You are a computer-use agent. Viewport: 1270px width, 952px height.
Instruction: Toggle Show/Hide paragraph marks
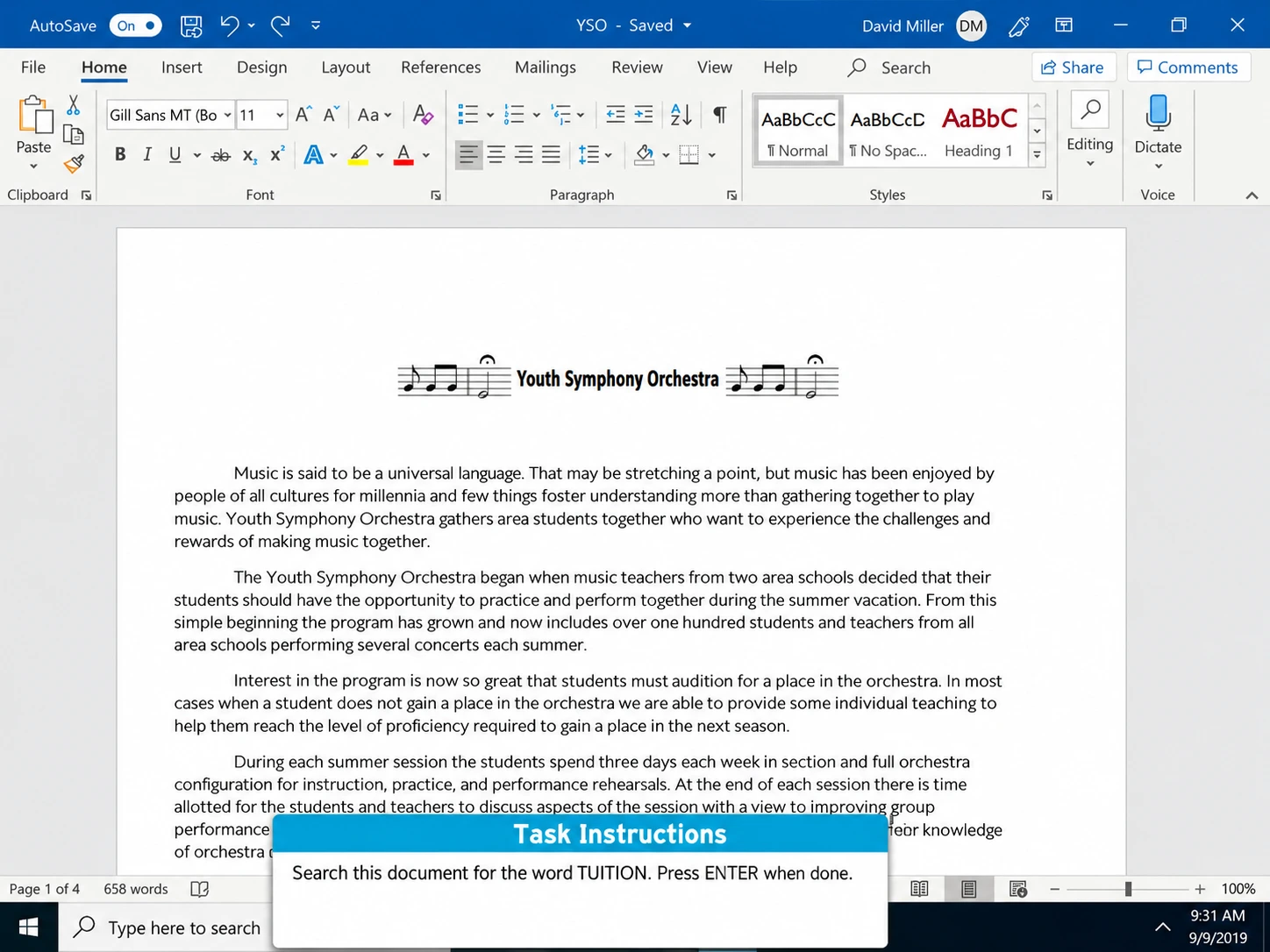(x=720, y=115)
